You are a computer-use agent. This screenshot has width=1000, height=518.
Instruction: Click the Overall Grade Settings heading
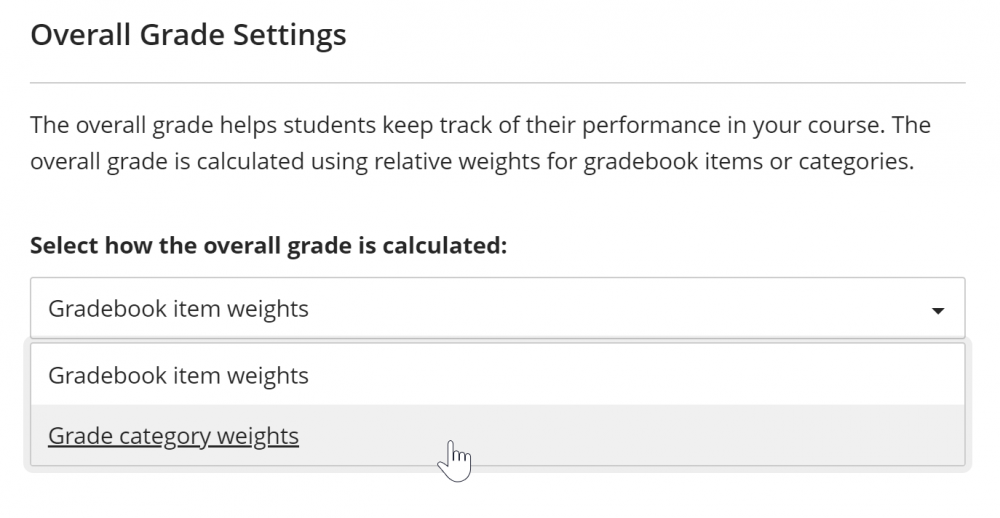pos(188,35)
